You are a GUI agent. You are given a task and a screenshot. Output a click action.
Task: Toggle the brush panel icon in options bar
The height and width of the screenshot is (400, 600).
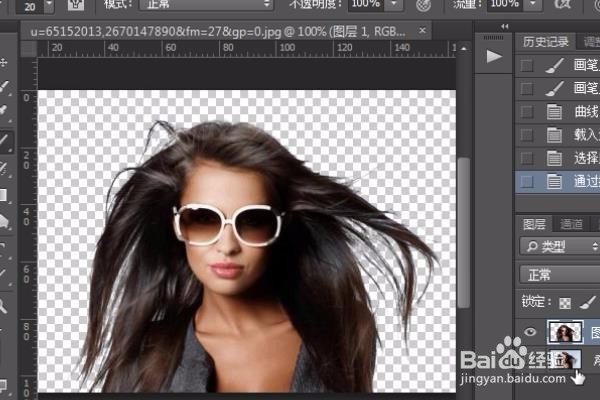(x=76, y=5)
